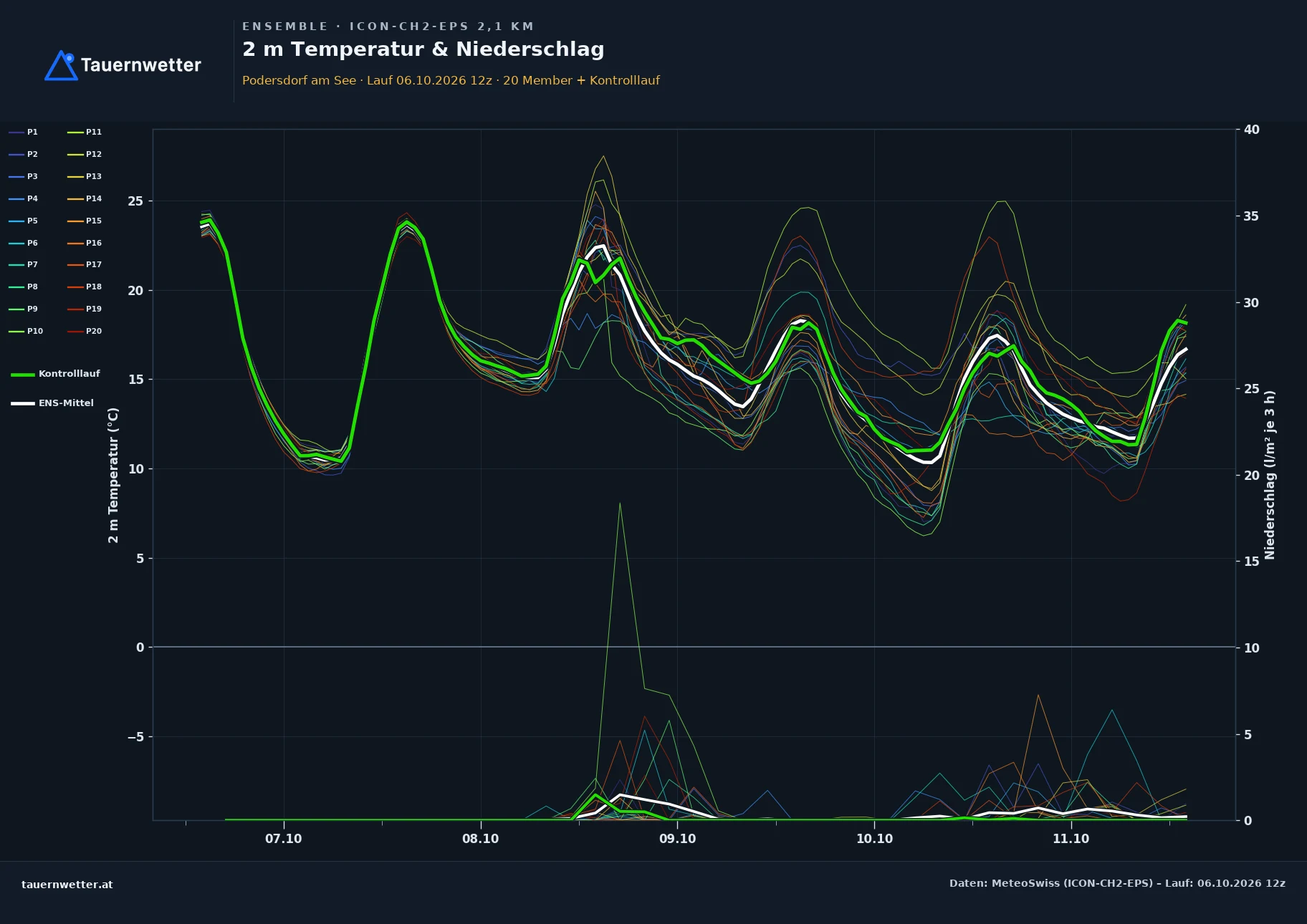Click the 40 precipitation axis tick label

tap(1251, 130)
